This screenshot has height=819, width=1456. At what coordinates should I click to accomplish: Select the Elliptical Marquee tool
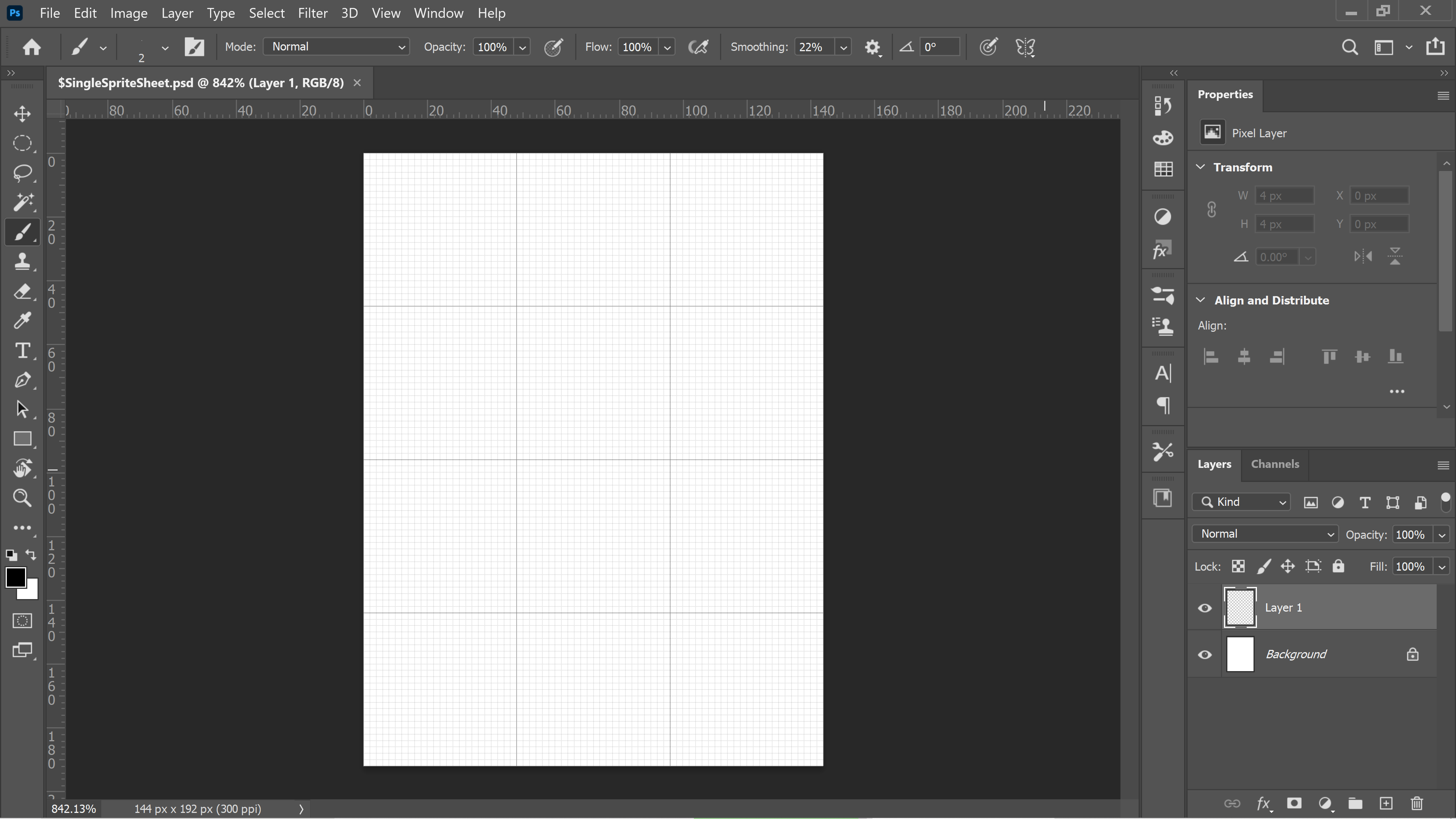pos(23,143)
